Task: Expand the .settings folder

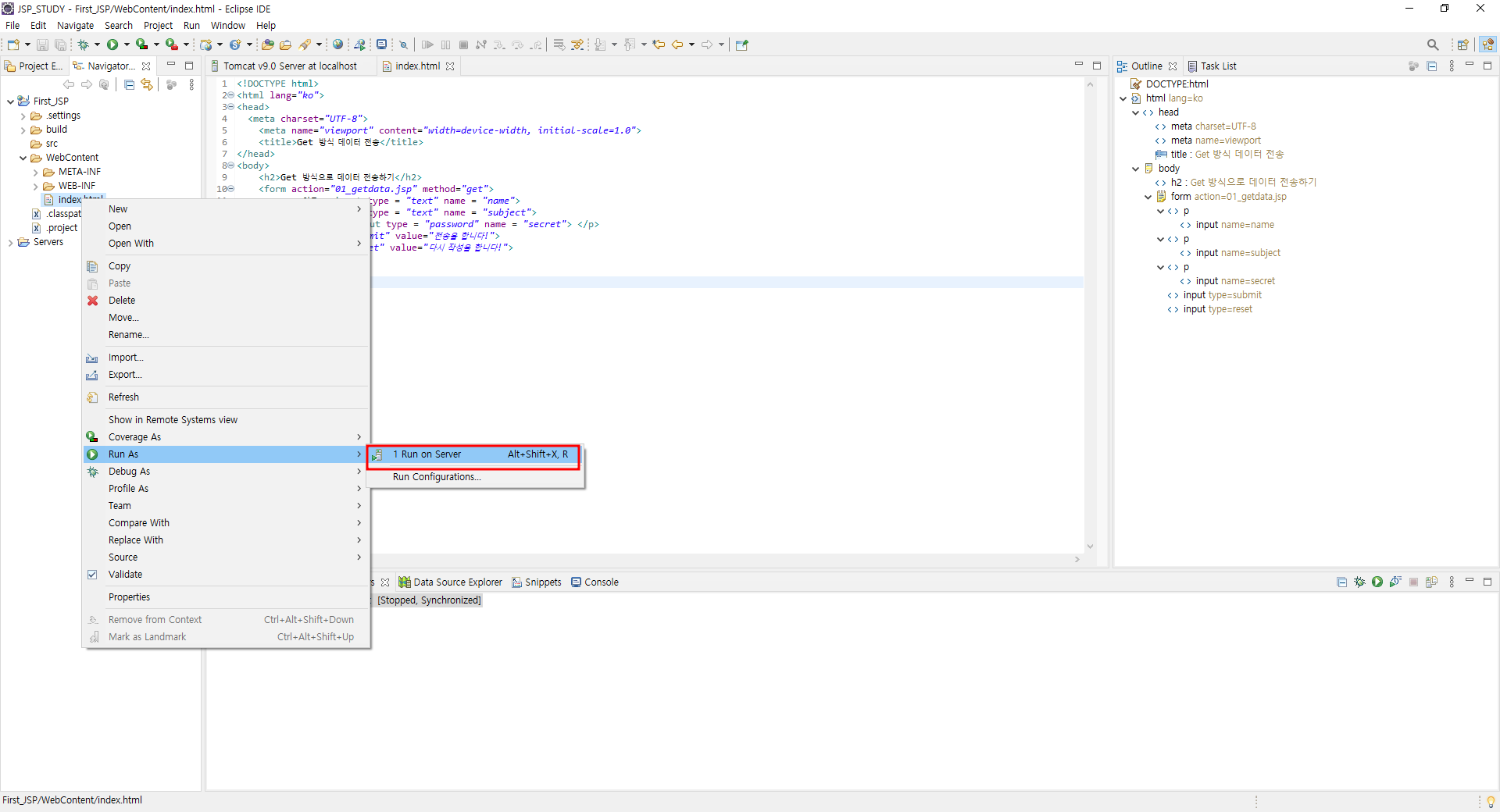Action: [23, 116]
